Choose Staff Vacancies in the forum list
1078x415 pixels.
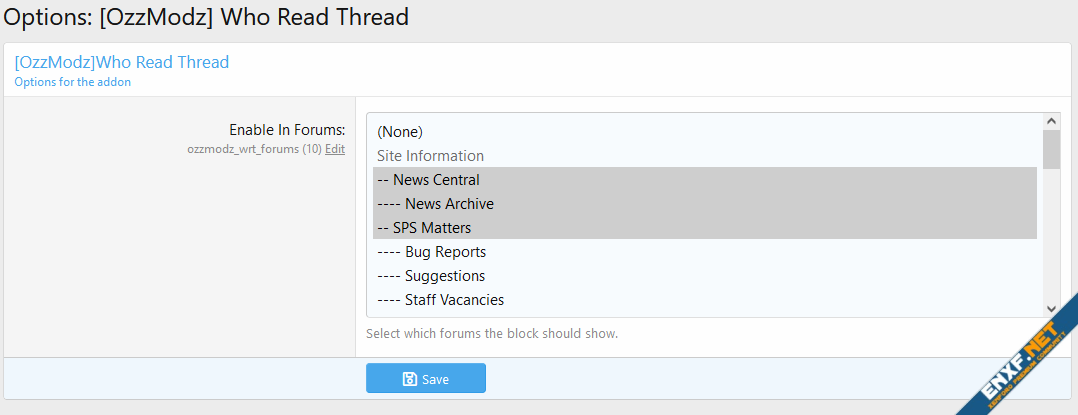tap(454, 300)
